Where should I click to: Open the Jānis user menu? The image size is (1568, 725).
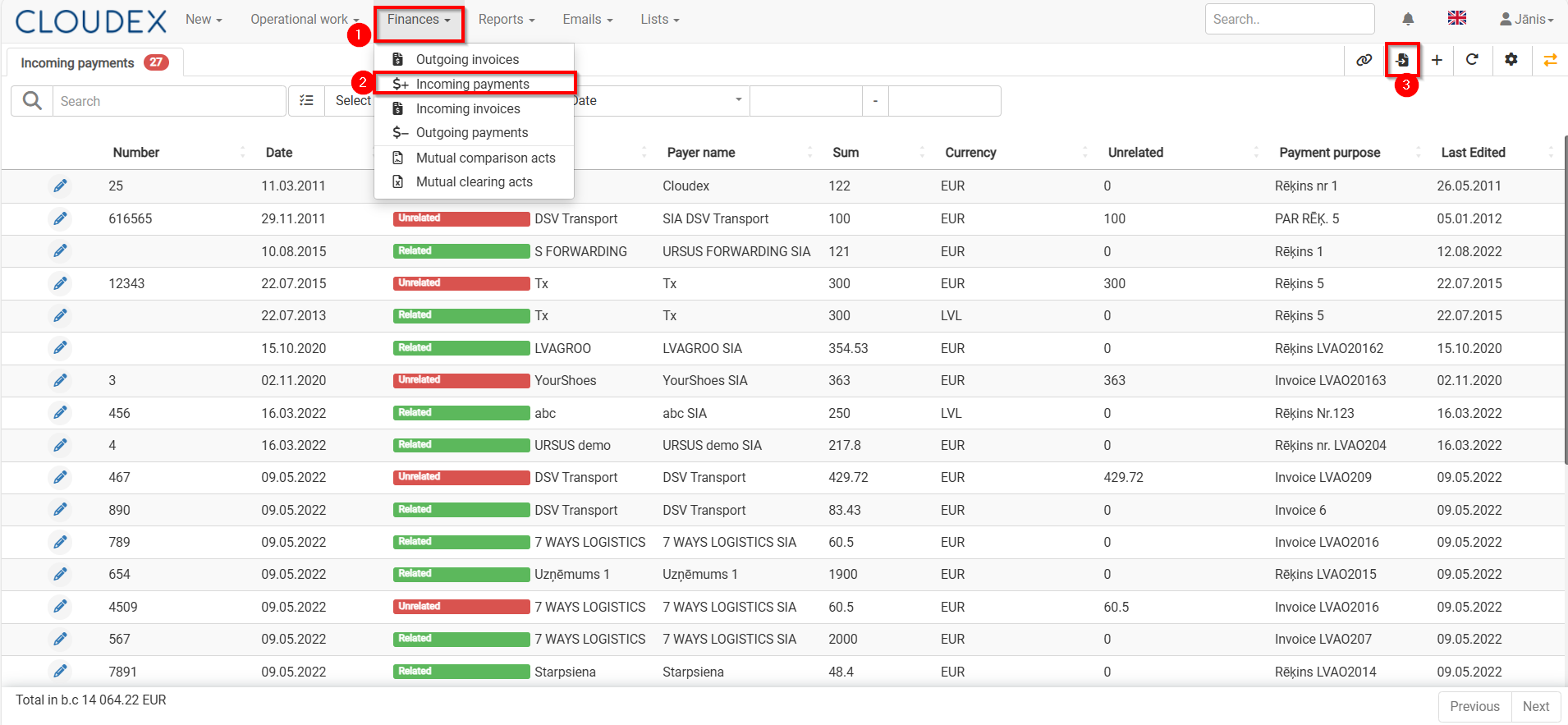(x=1526, y=19)
